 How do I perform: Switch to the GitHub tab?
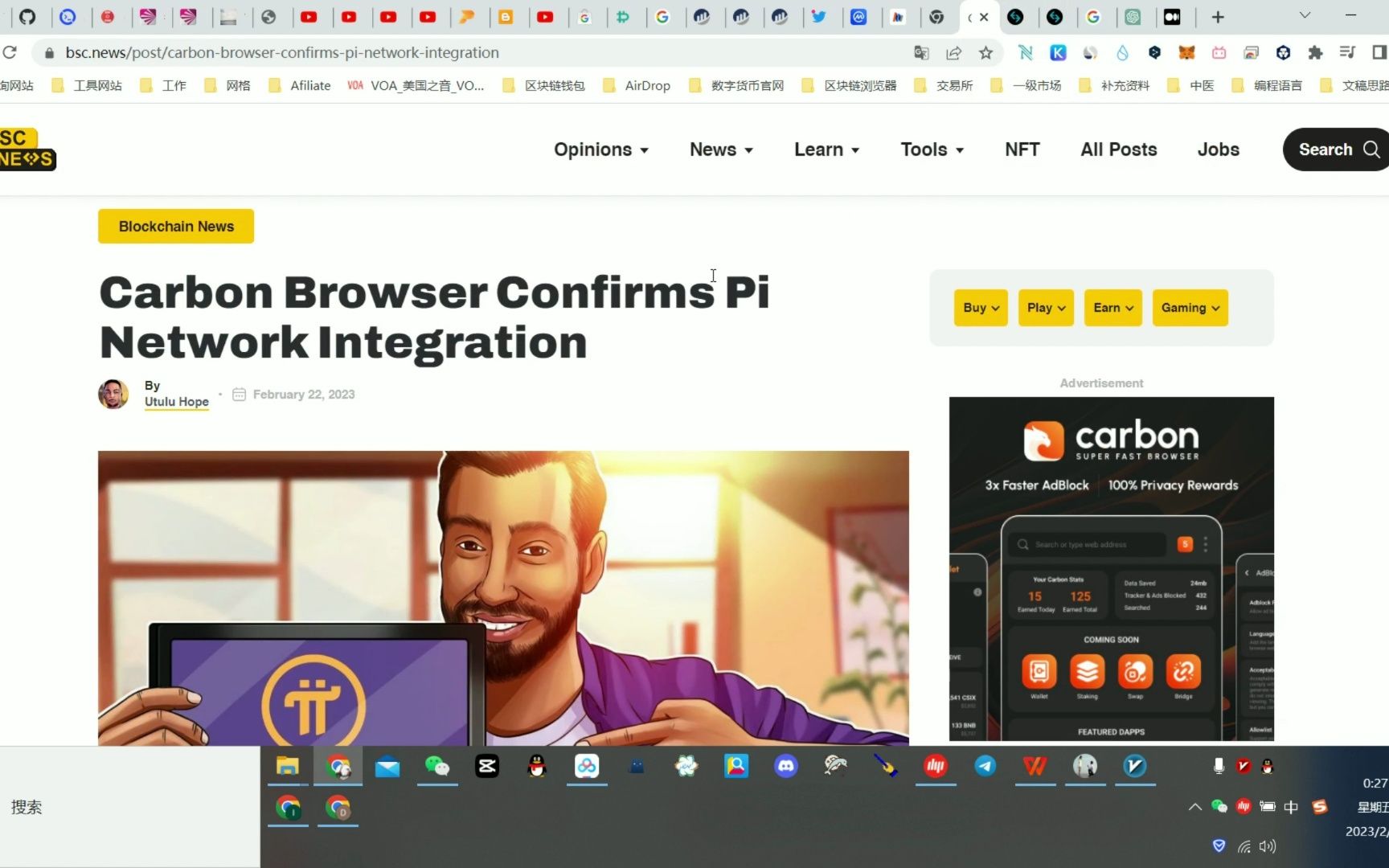[27, 17]
